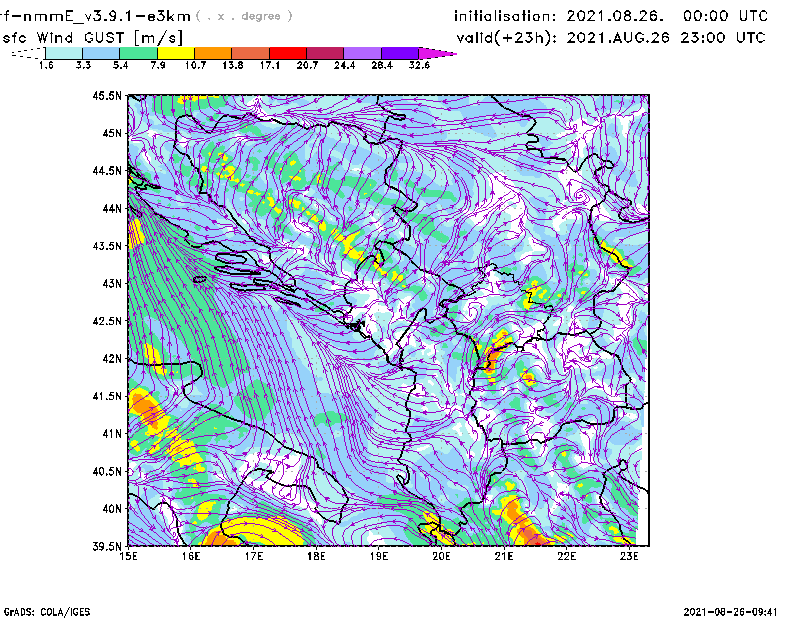Viewport: 800px width, 618px height.
Task: Click the 15E longitude axis label
Action: 128,556
